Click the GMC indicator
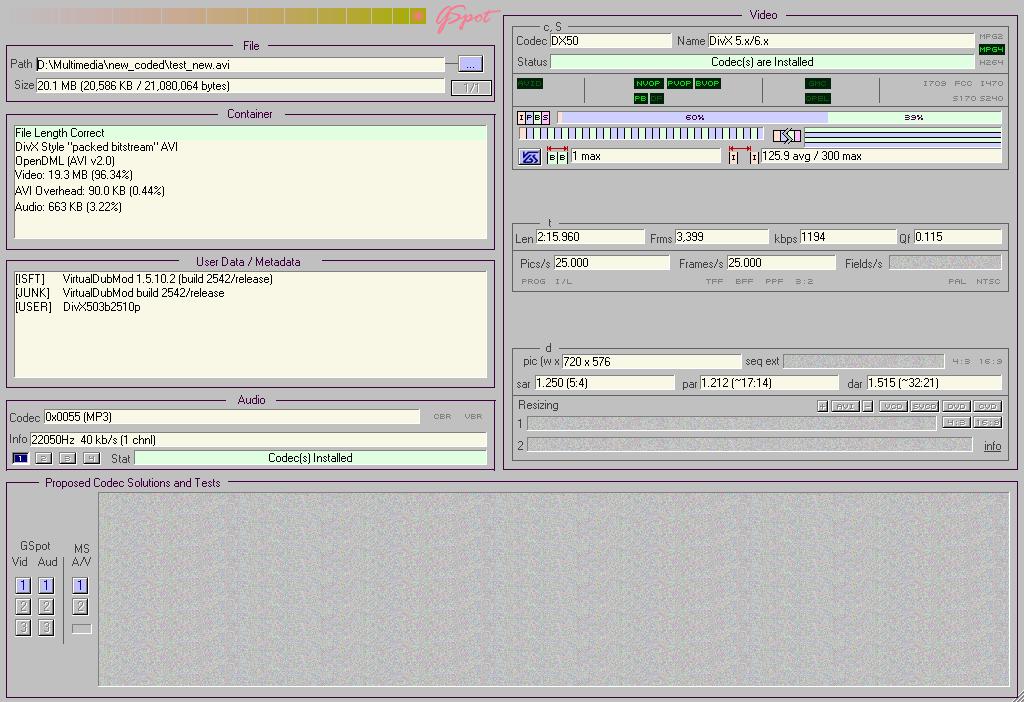Image resolution: width=1024 pixels, height=702 pixels. click(818, 84)
